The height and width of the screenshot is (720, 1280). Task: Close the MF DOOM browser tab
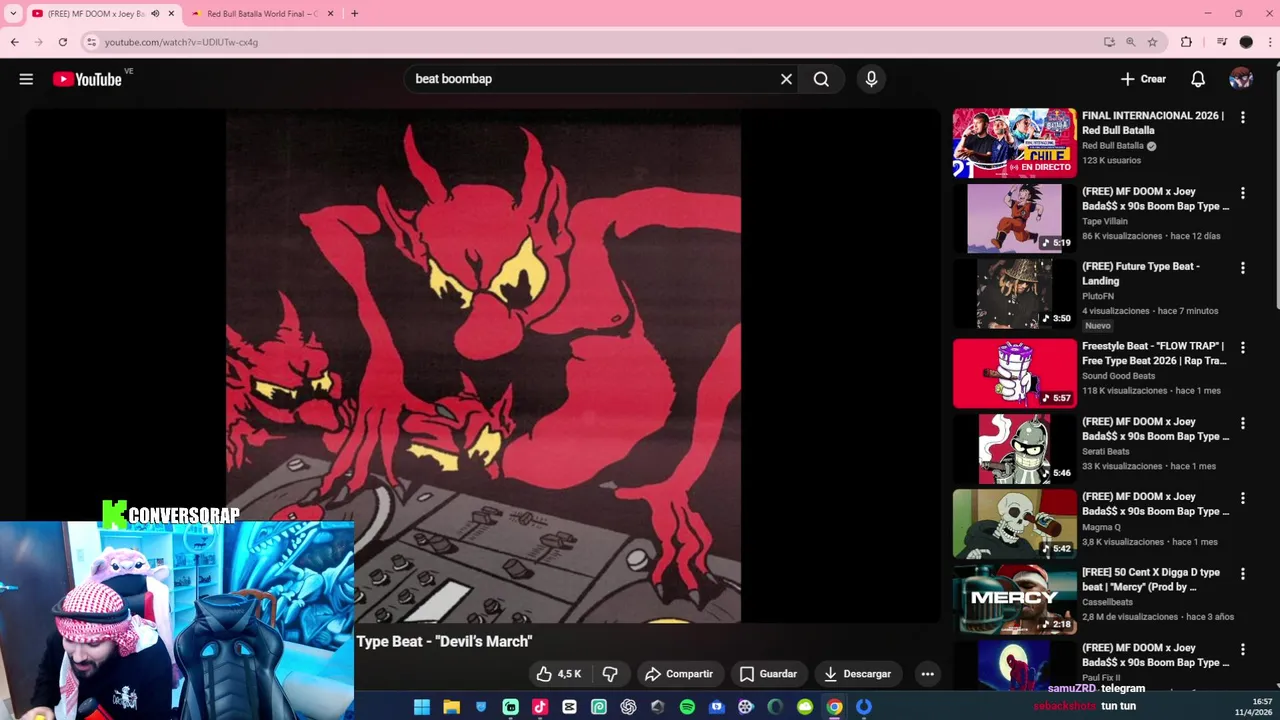[171, 14]
